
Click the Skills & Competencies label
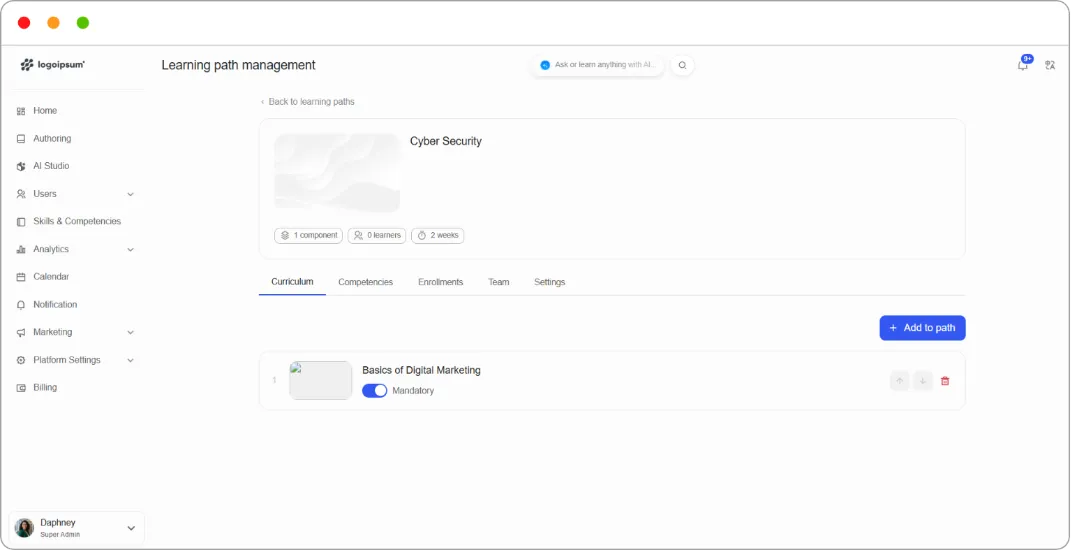(77, 221)
